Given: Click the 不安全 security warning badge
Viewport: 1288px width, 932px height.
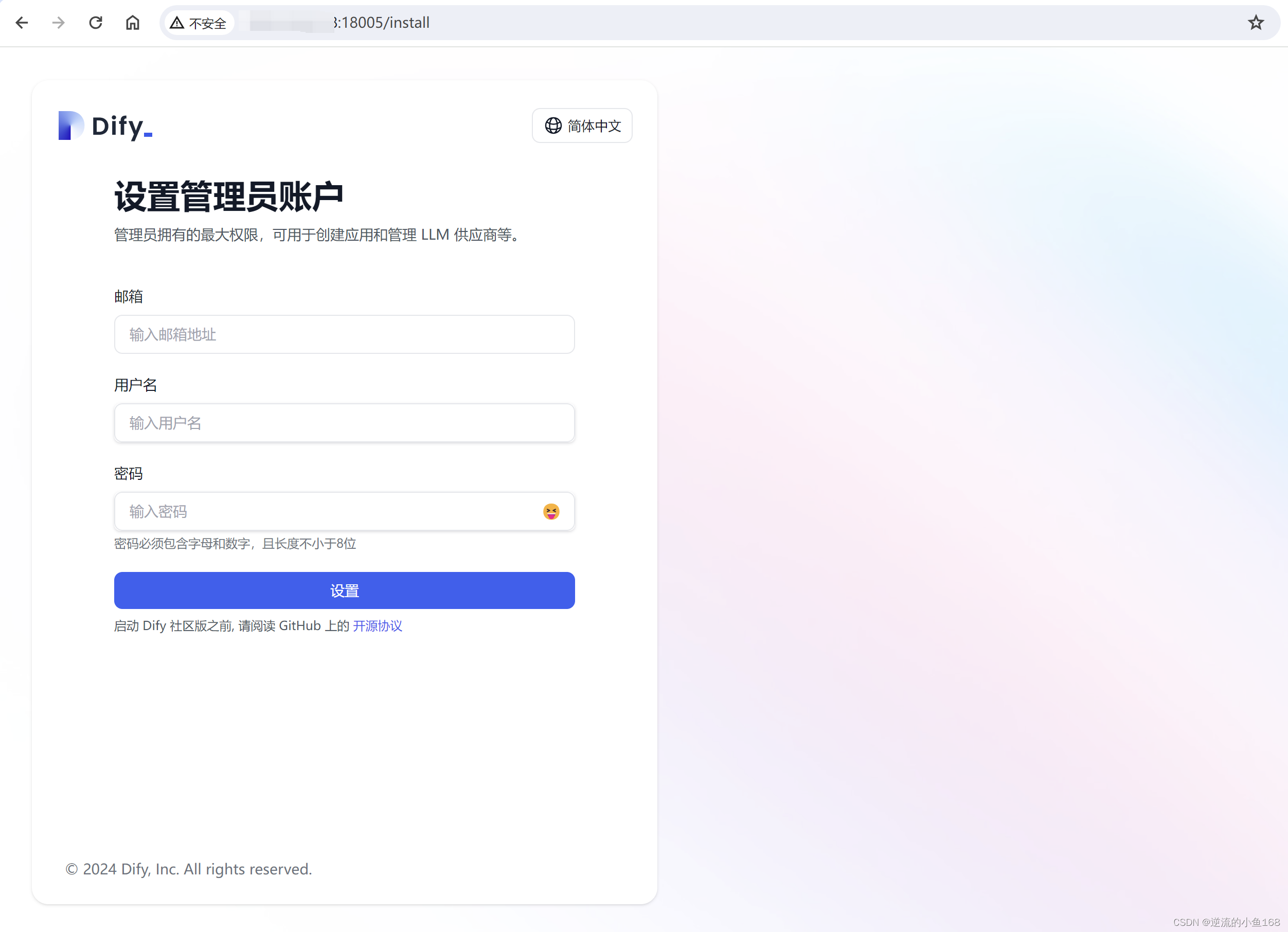Looking at the screenshot, I should [x=199, y=23].
